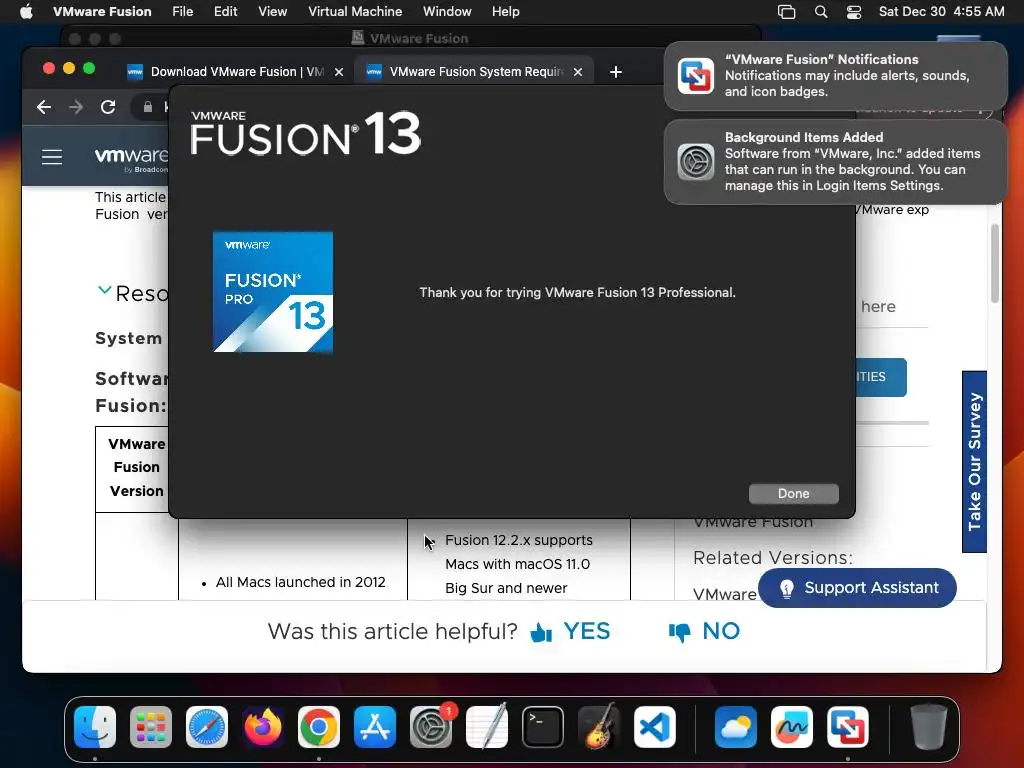Open the VMware Fusion app menu
Screen dimensions: 1024x768
(x=102, y=12)
